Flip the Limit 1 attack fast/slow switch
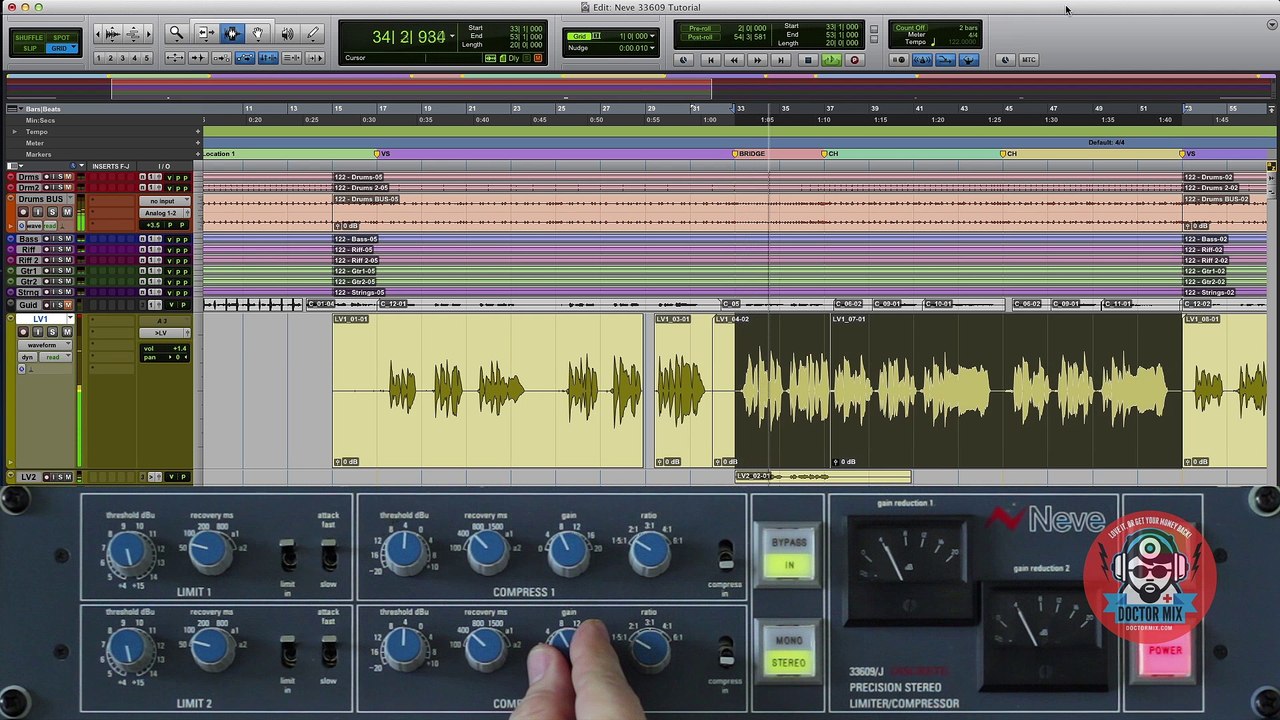 [328, 556]
